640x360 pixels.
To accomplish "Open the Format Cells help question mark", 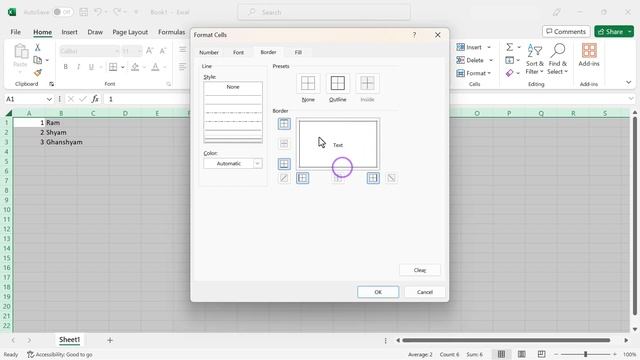I will [414, 35].
